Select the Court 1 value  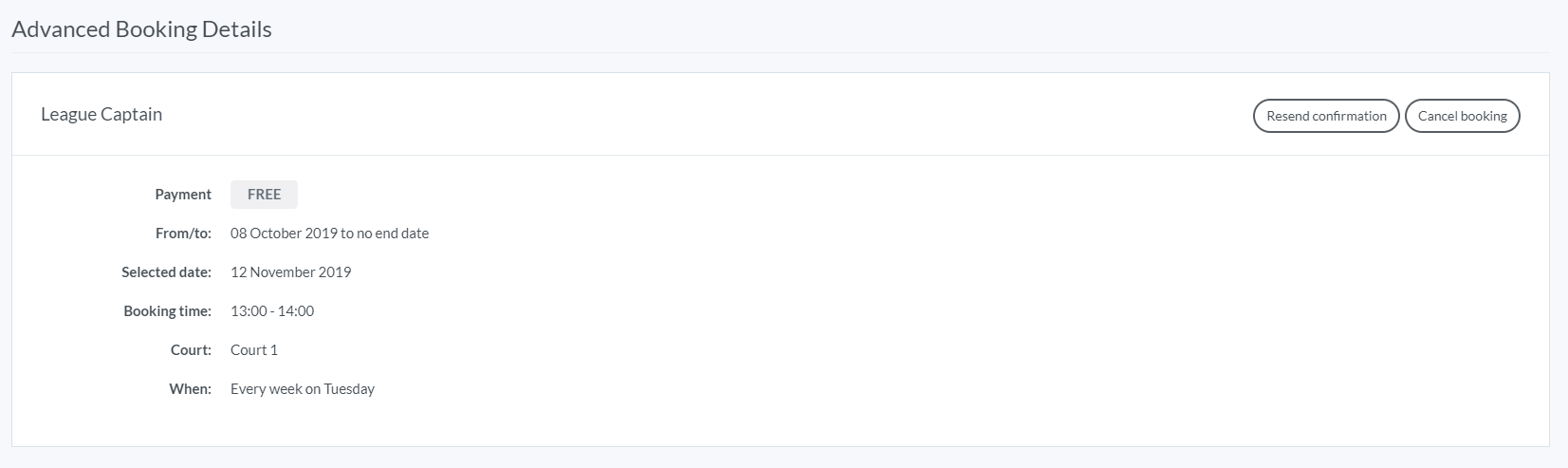pyautogui.click(x=254, y=350)
